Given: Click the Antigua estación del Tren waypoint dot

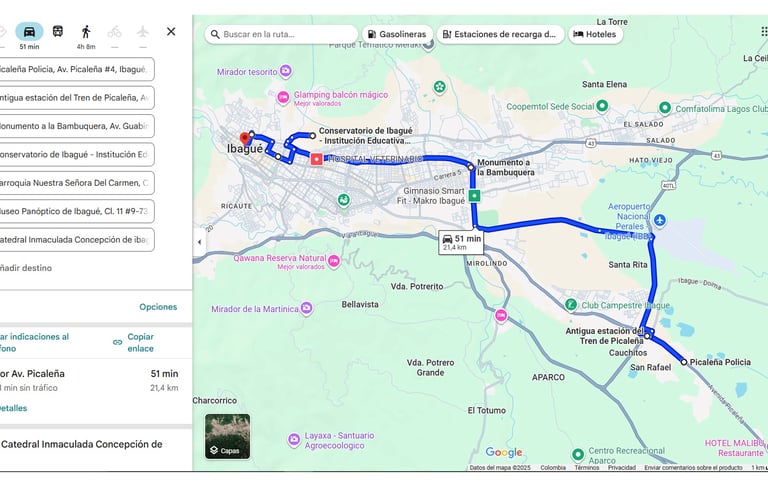Looking at the screenshot, I should click(647, 336).
